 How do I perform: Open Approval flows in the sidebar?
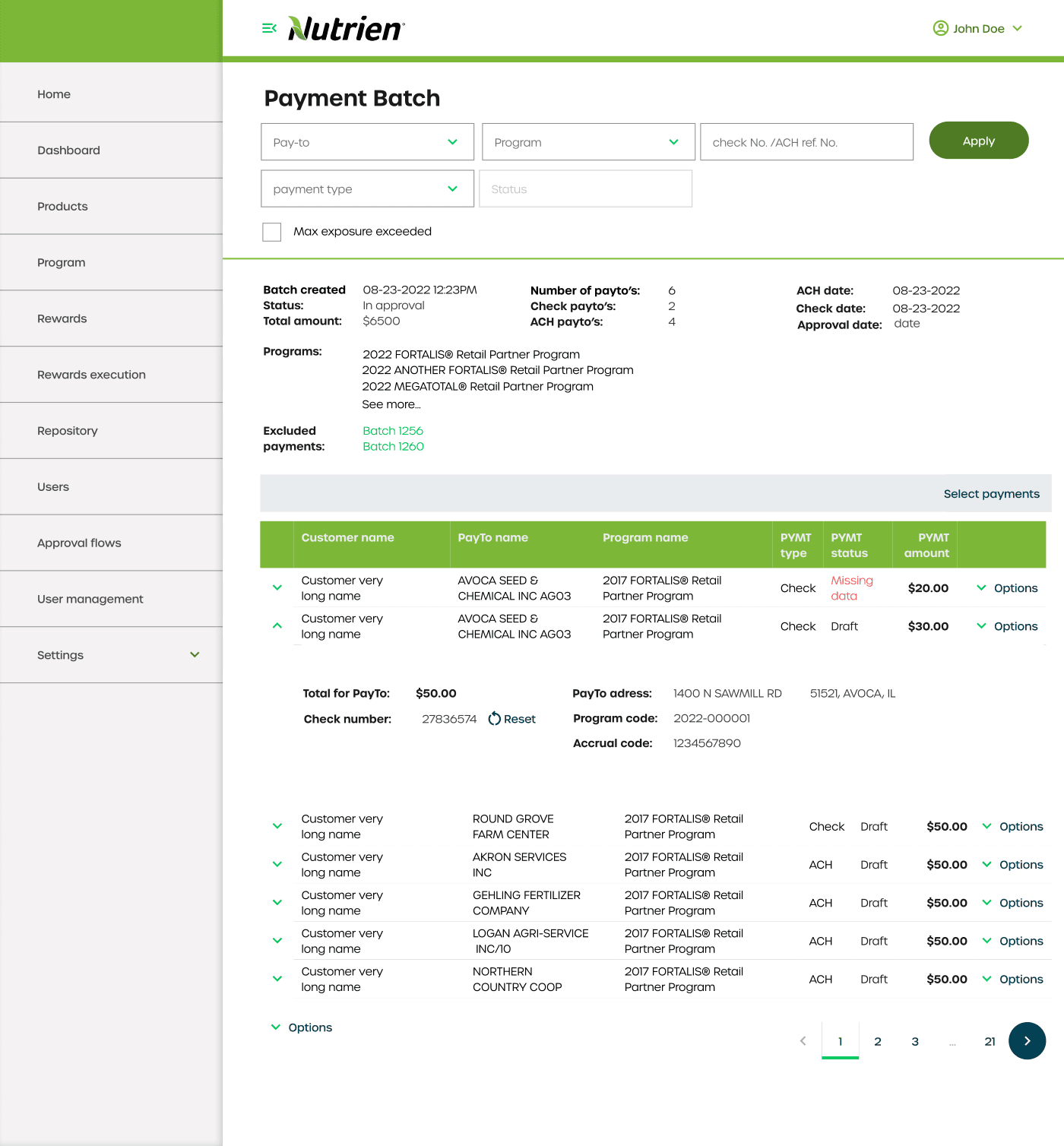[111, 543]
